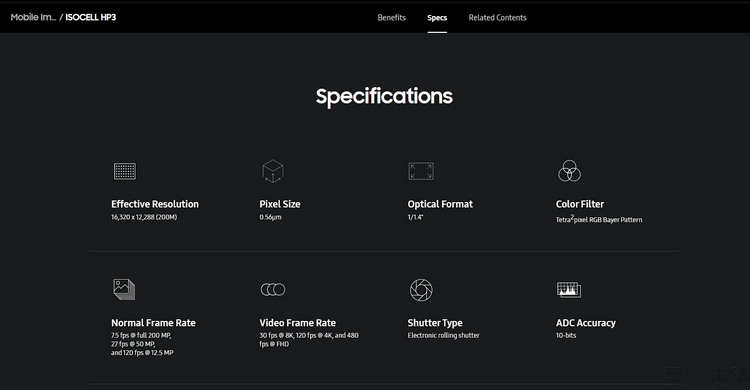Click the ADC Accuracy label
The height and width of the screenshot is (390, 750).
coord(585,323)
